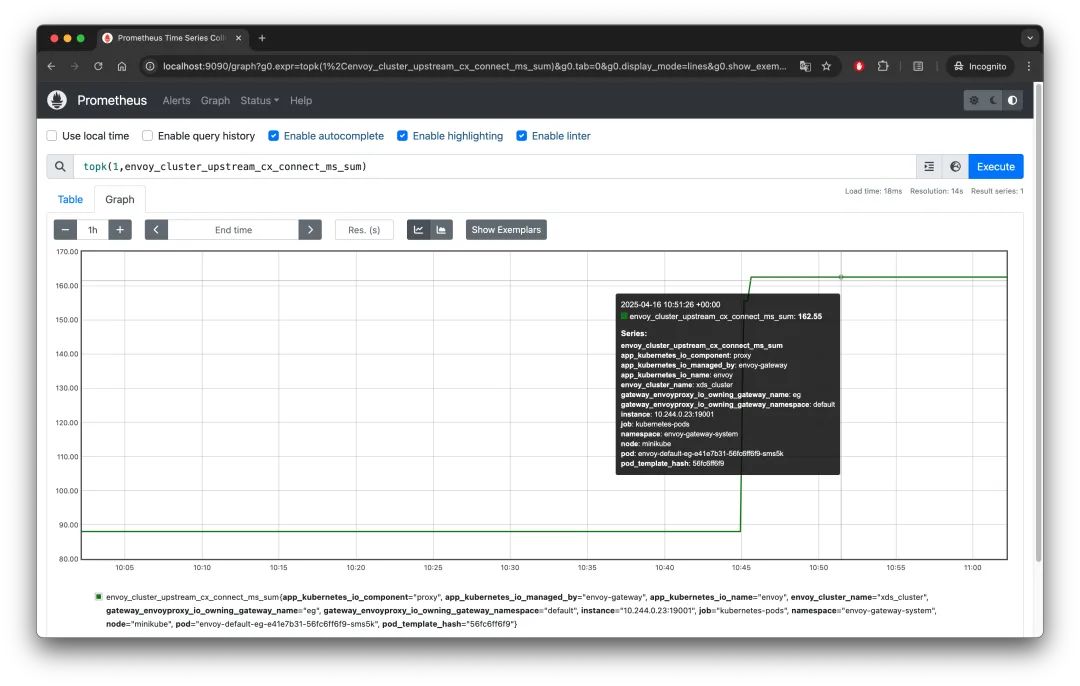
Task: Close the Prometheus browser tab
Action: coord(238,38)
